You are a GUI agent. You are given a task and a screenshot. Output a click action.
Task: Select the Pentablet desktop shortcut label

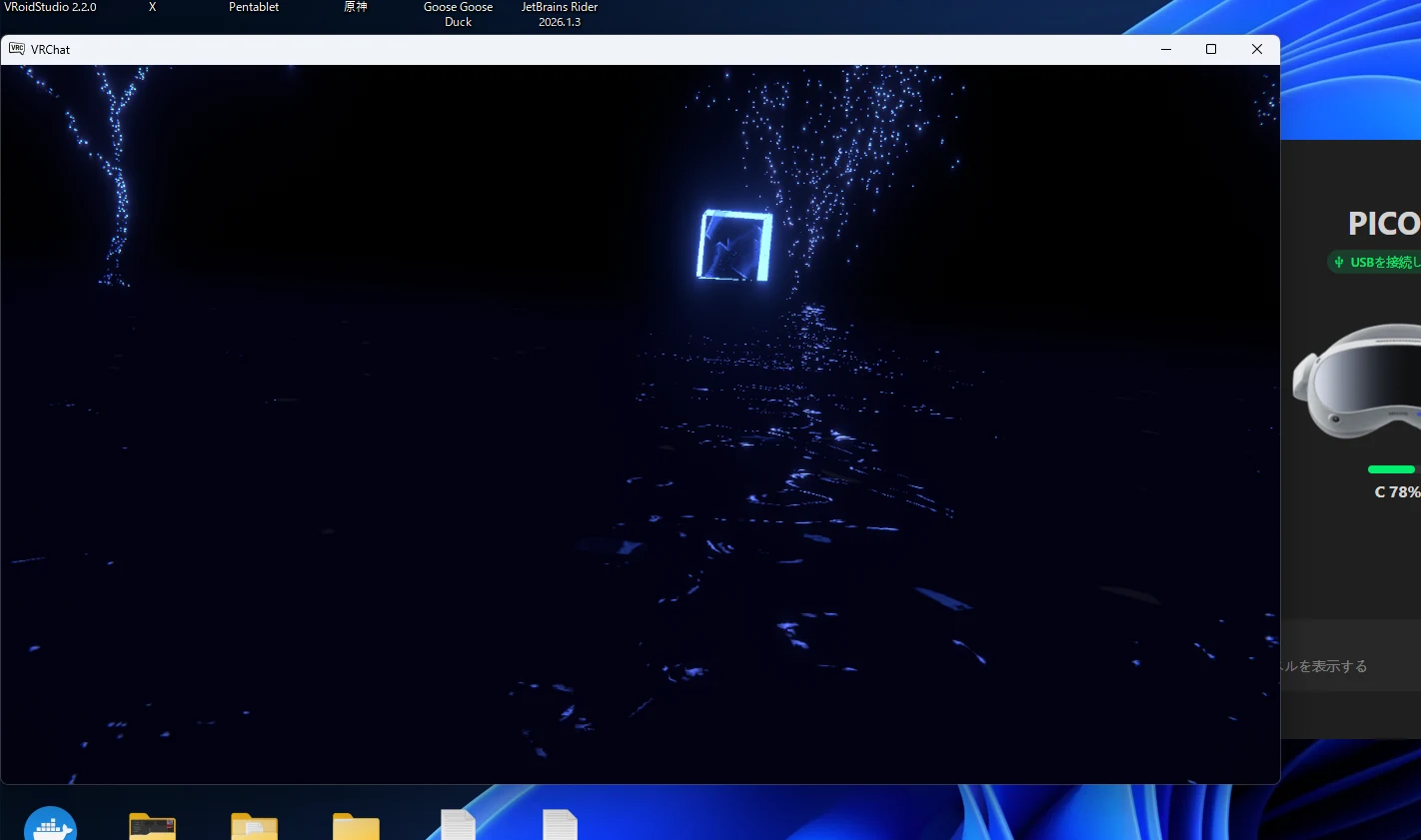point(254,7)
